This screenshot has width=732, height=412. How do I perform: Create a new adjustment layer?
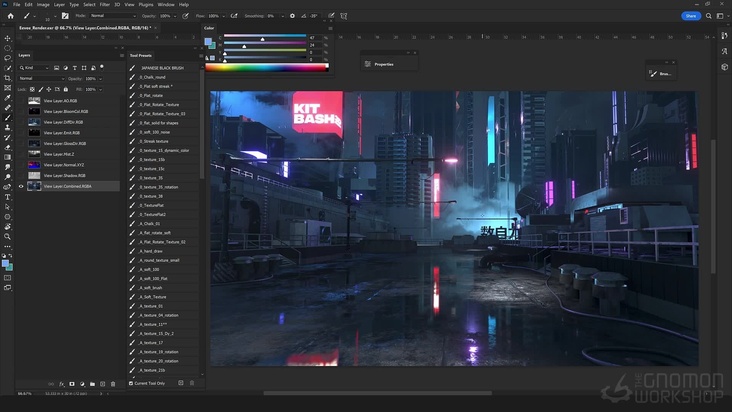click(x=82, y=384)
